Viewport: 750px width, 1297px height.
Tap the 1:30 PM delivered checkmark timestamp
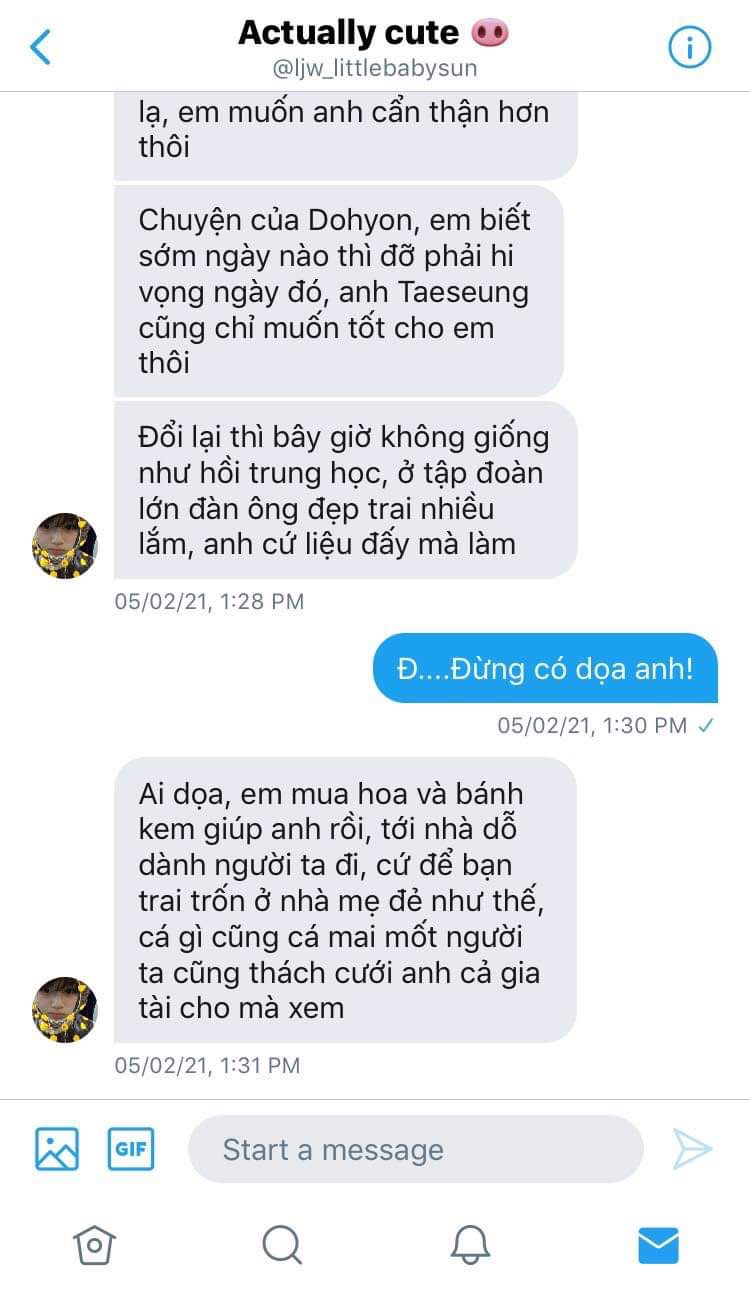coord(606,726)
